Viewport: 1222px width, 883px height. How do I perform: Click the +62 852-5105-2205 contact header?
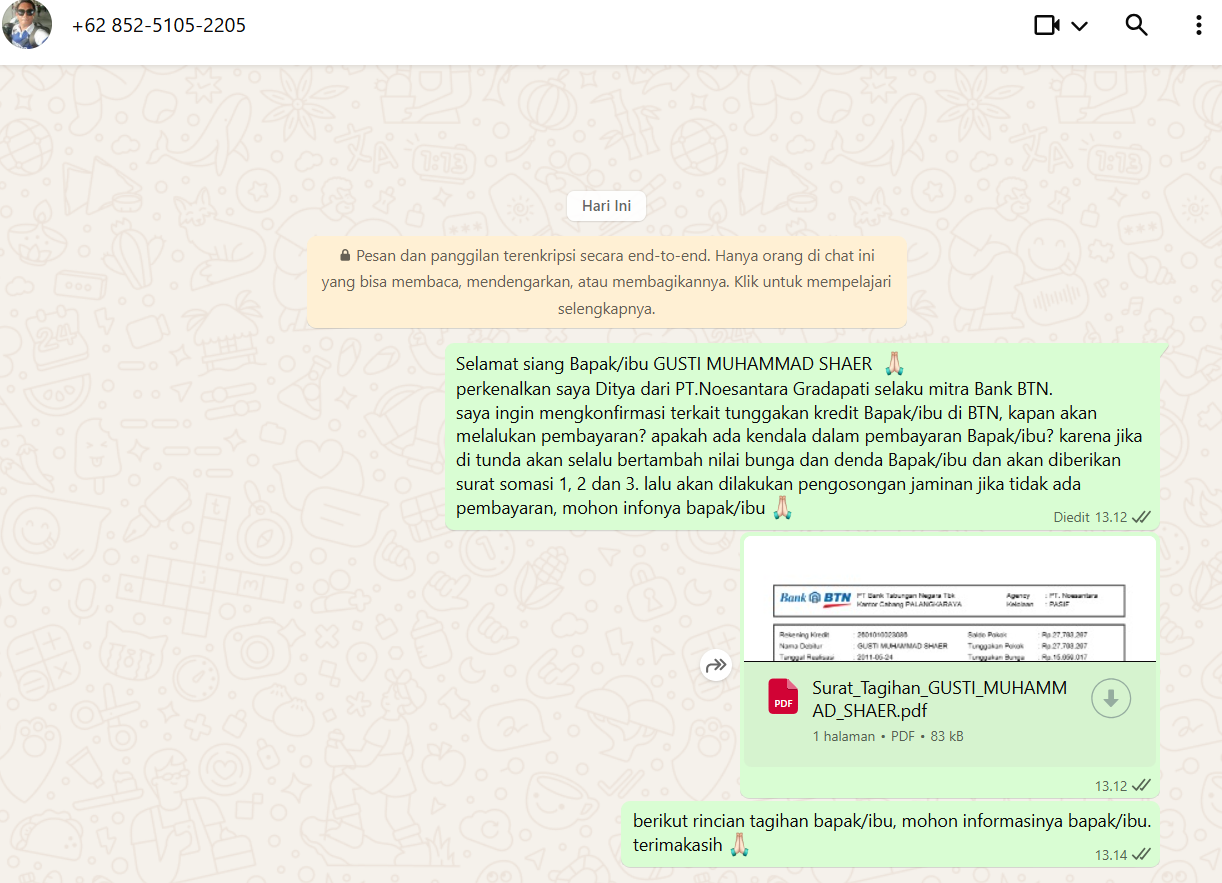[159, 25]
